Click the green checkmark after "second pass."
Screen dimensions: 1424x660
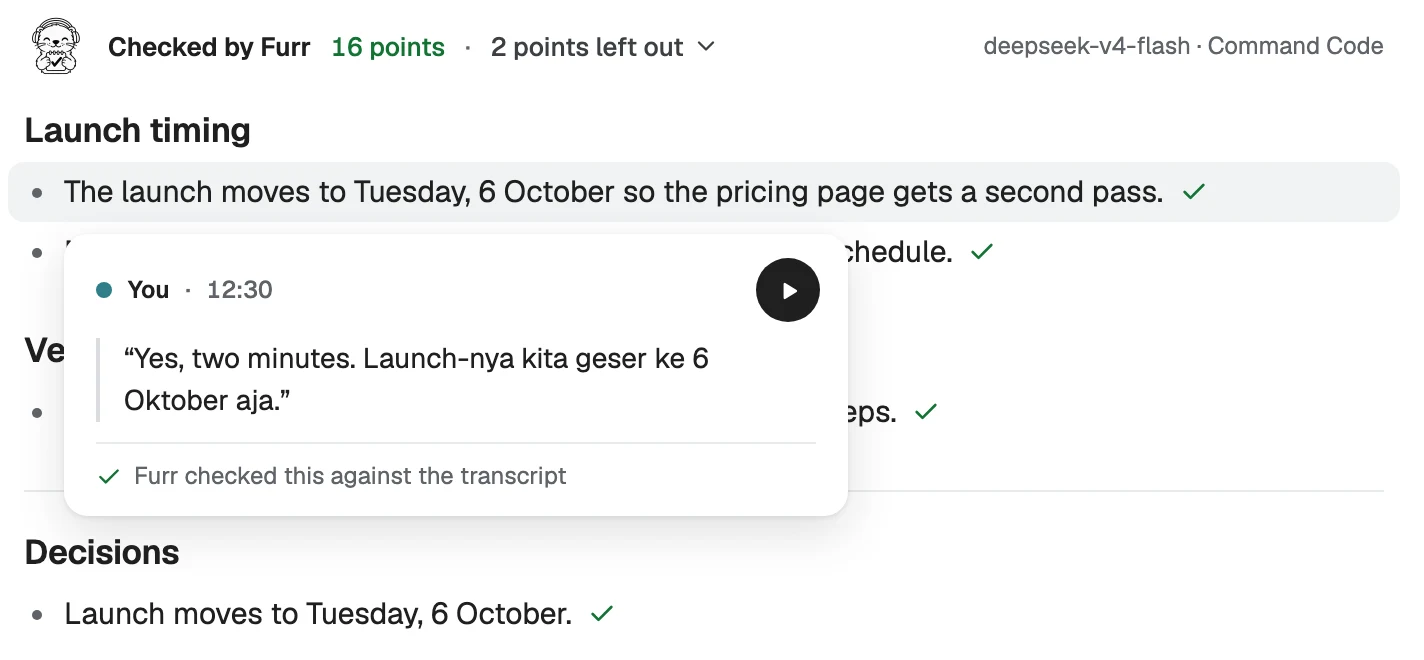pos(1193,192)
